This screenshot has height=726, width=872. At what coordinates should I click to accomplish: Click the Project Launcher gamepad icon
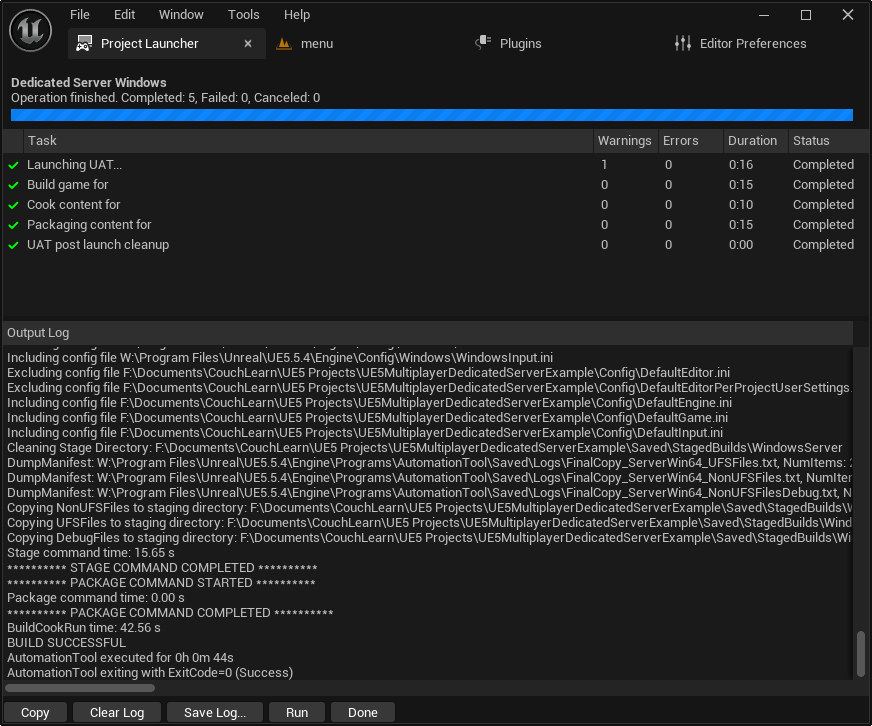[x=84, y=43]
